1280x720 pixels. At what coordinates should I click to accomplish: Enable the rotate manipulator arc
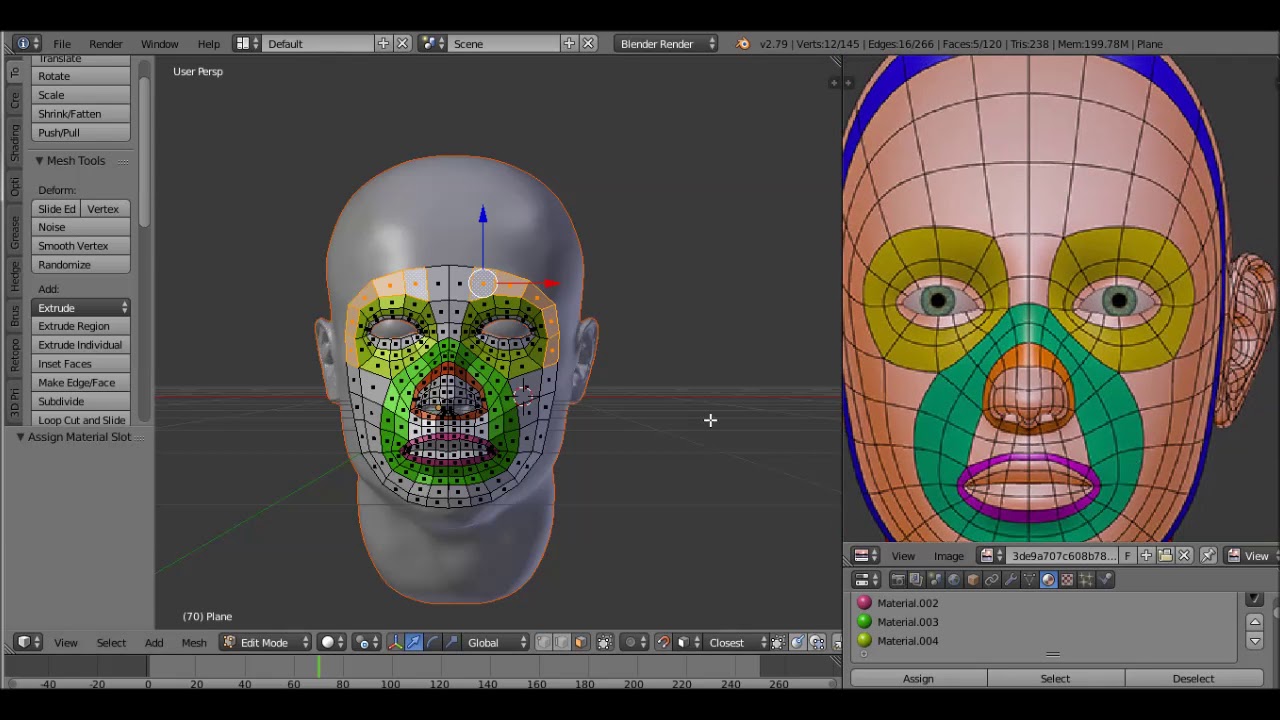pos(433,643)
